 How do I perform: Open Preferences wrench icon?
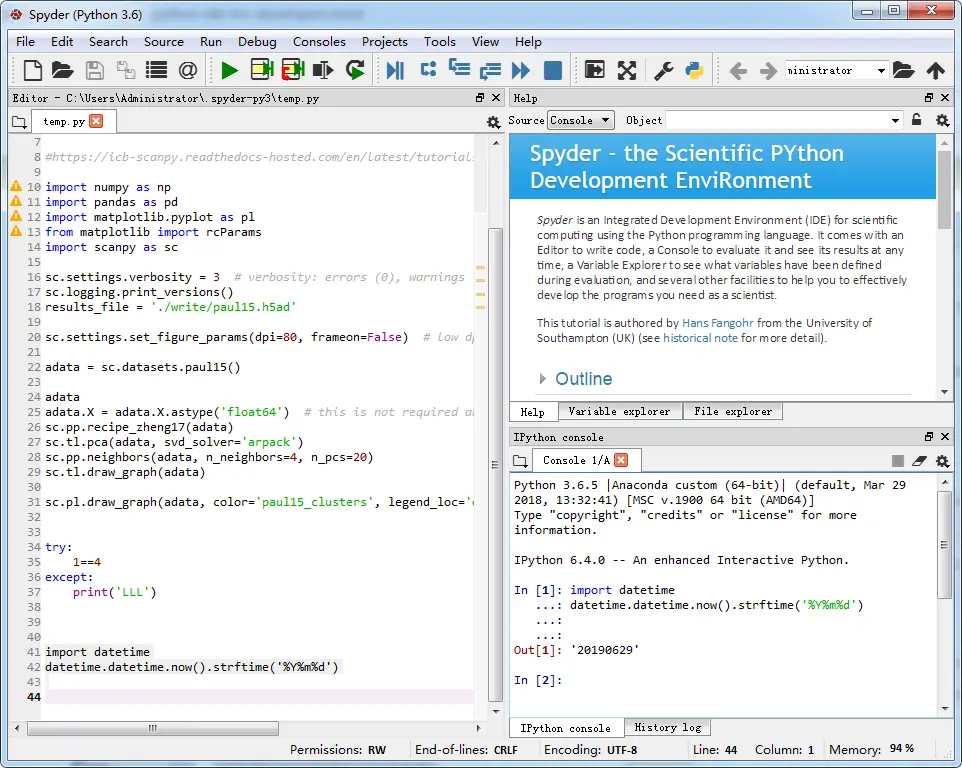click(663, 71)
